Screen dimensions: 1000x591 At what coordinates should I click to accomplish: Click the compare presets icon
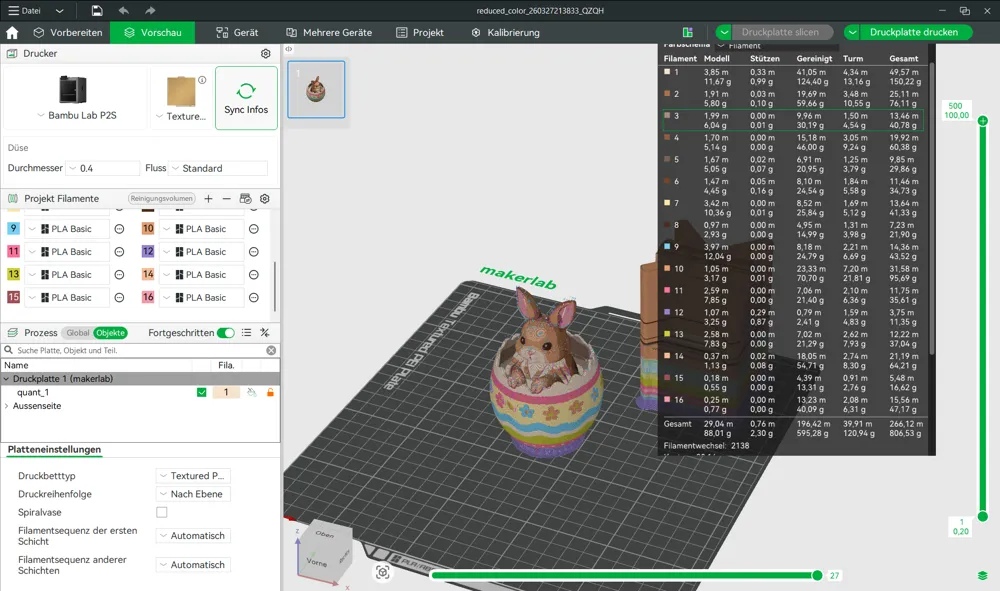265,333
